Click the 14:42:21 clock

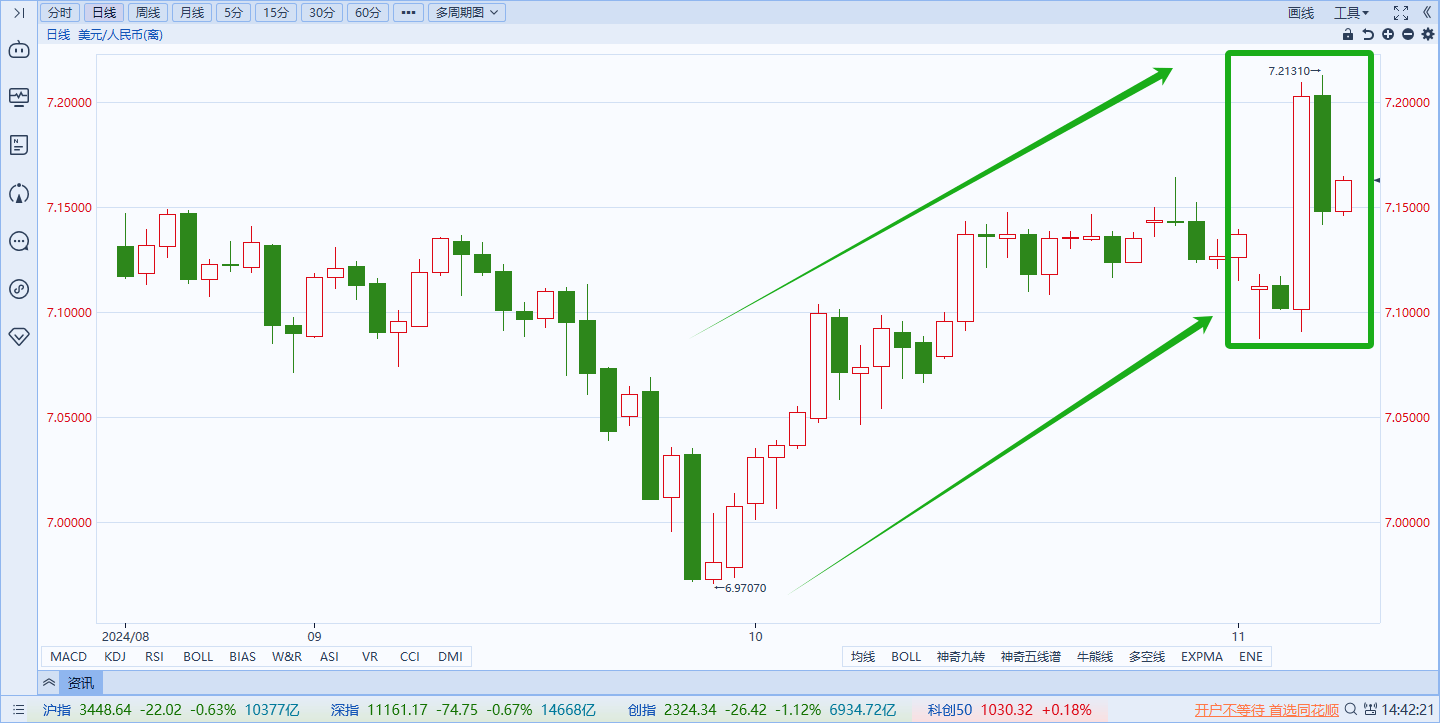tap(1408, 710)
